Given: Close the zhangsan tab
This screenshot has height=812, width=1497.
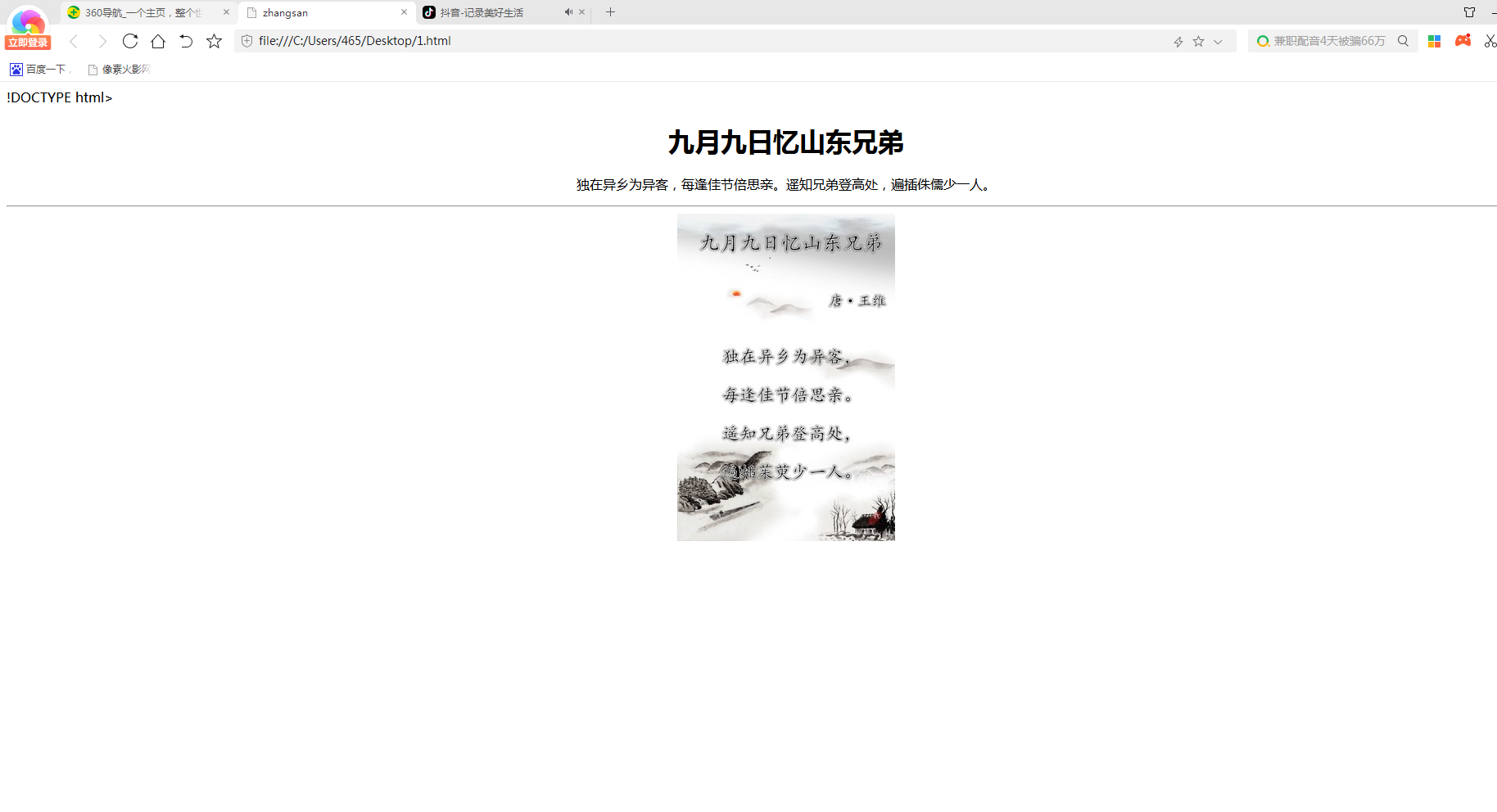Looking at the screenshot, I should 404,12.
